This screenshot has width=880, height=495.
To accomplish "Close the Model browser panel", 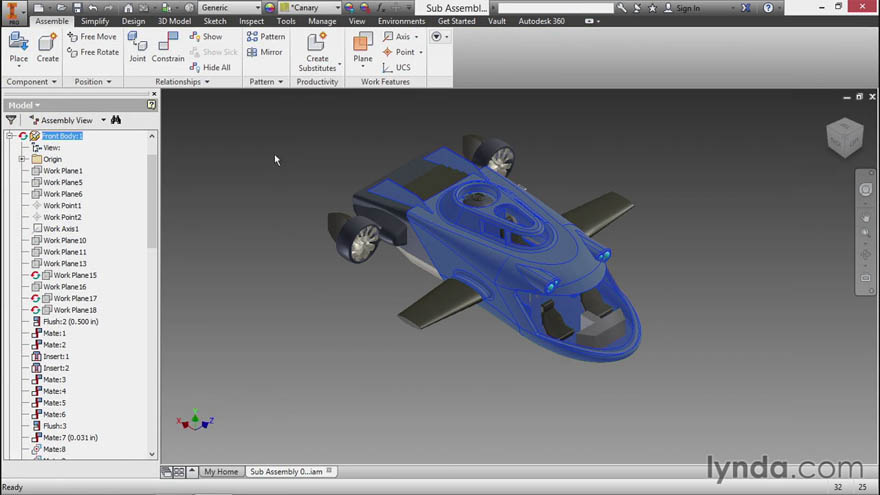I will 154,94.
